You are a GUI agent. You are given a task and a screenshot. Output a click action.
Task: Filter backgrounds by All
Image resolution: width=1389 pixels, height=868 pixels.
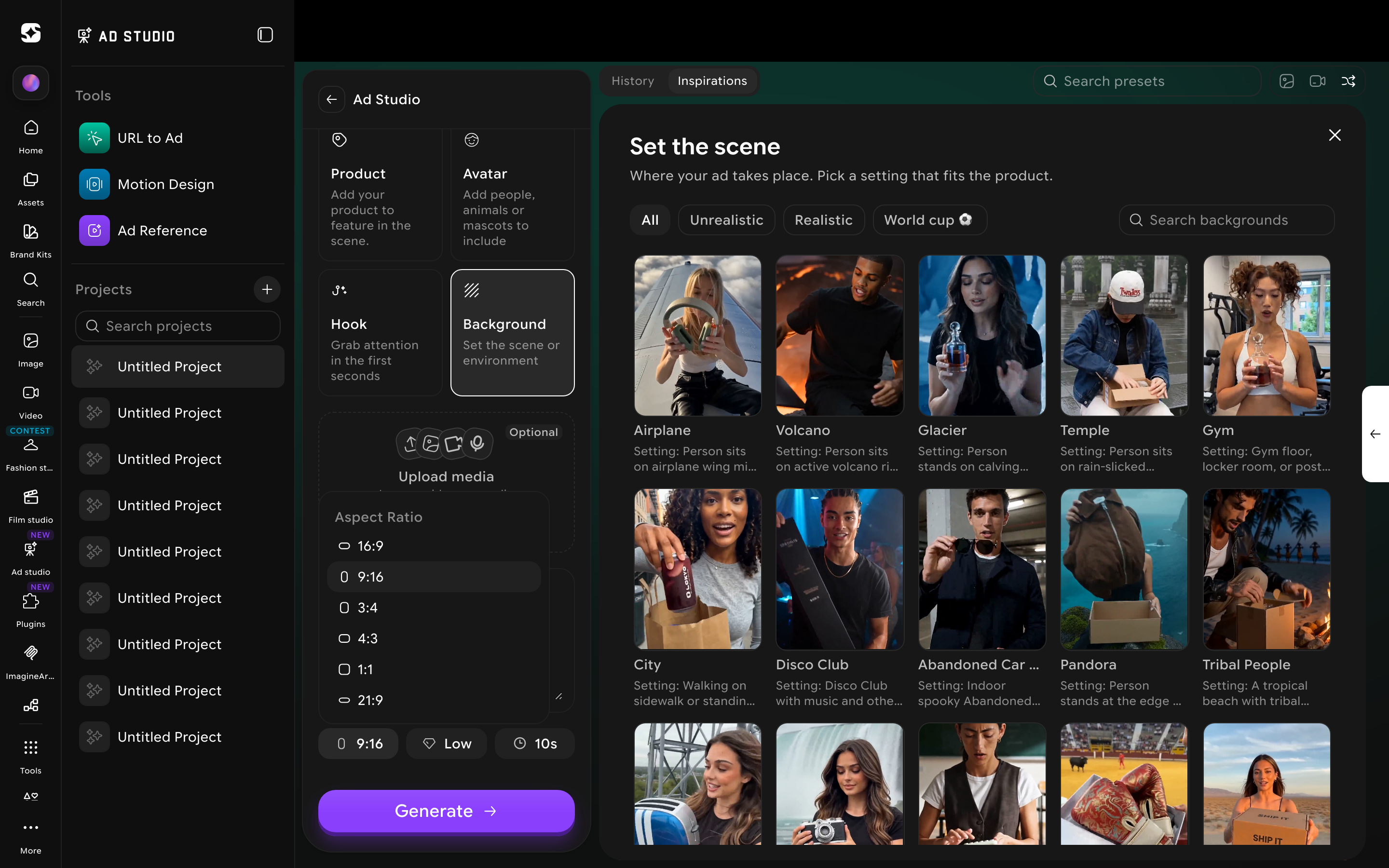(x=650, y=220)
